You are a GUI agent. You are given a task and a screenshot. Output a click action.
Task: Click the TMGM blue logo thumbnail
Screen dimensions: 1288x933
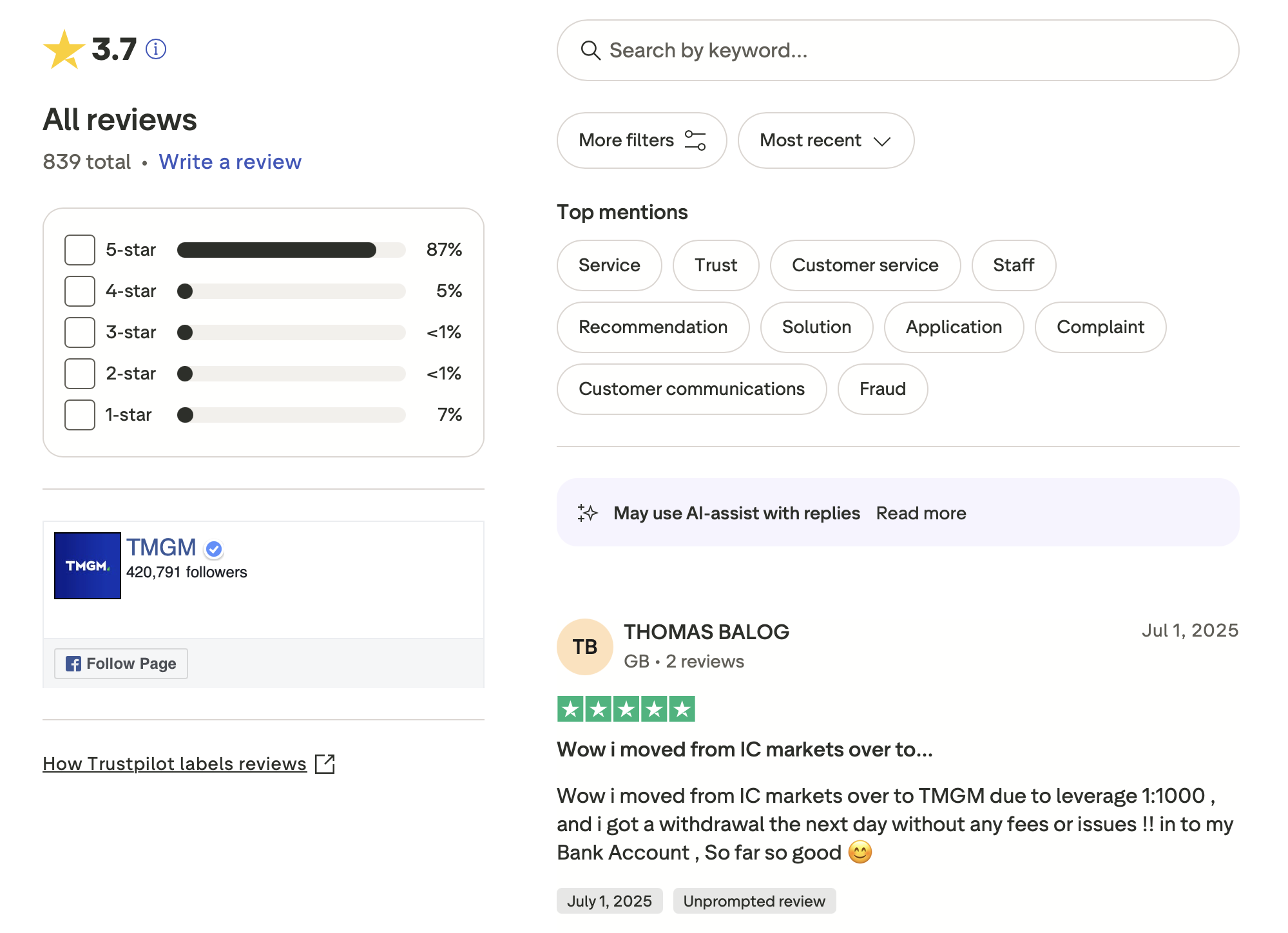tap(88, 566)
